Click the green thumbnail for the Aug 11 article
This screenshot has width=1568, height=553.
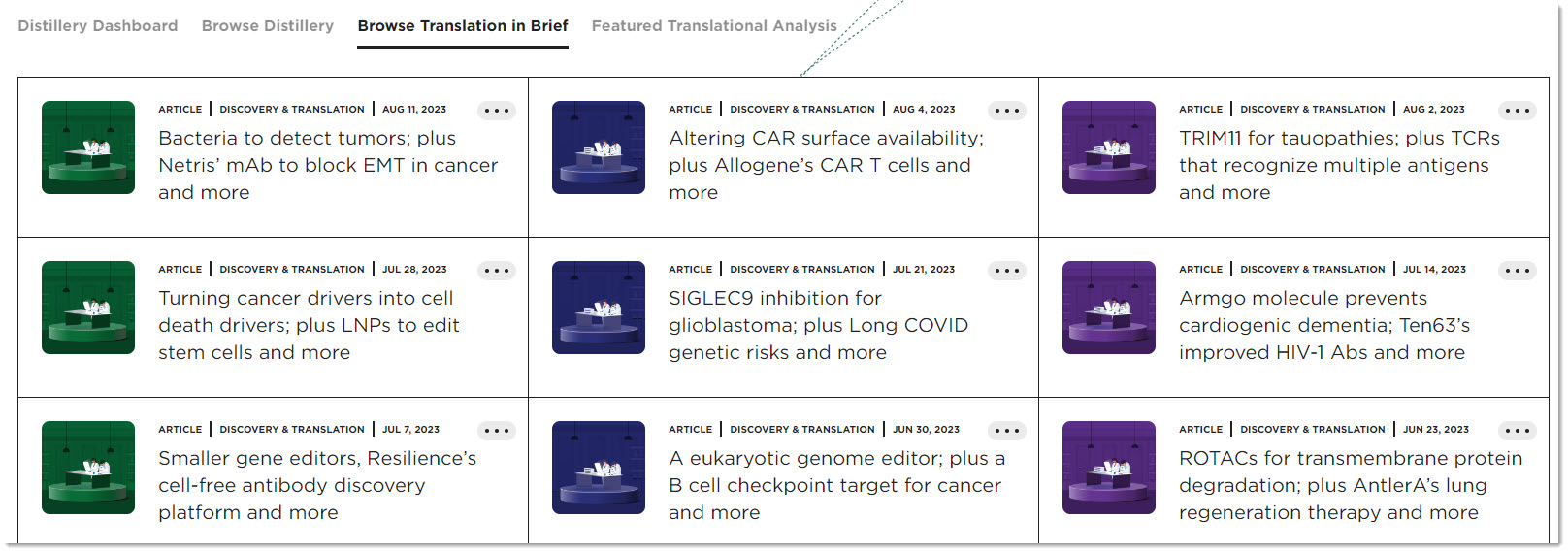click(x=88, y=147)
